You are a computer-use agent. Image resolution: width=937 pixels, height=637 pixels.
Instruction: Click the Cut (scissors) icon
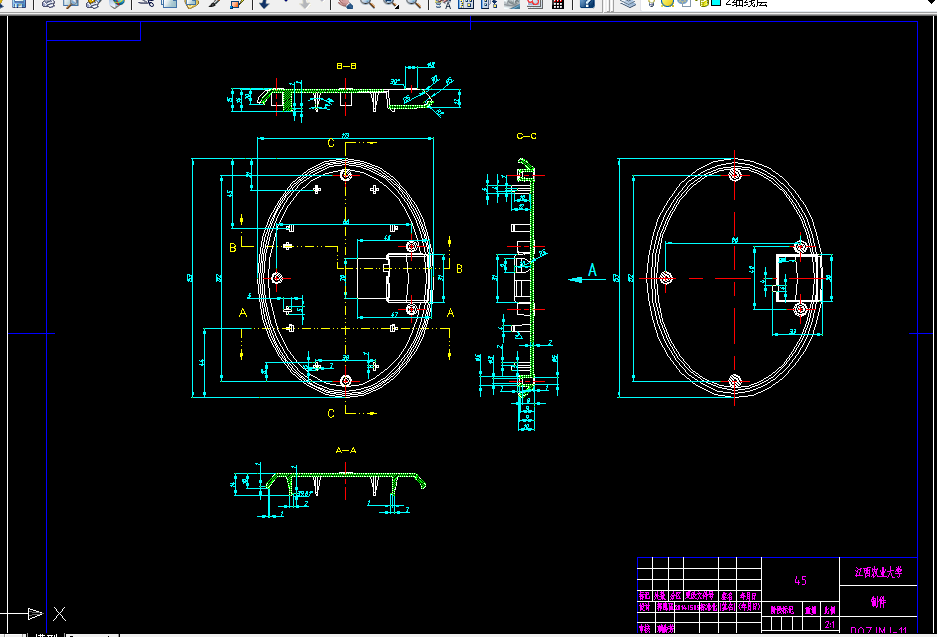point(146,3)
